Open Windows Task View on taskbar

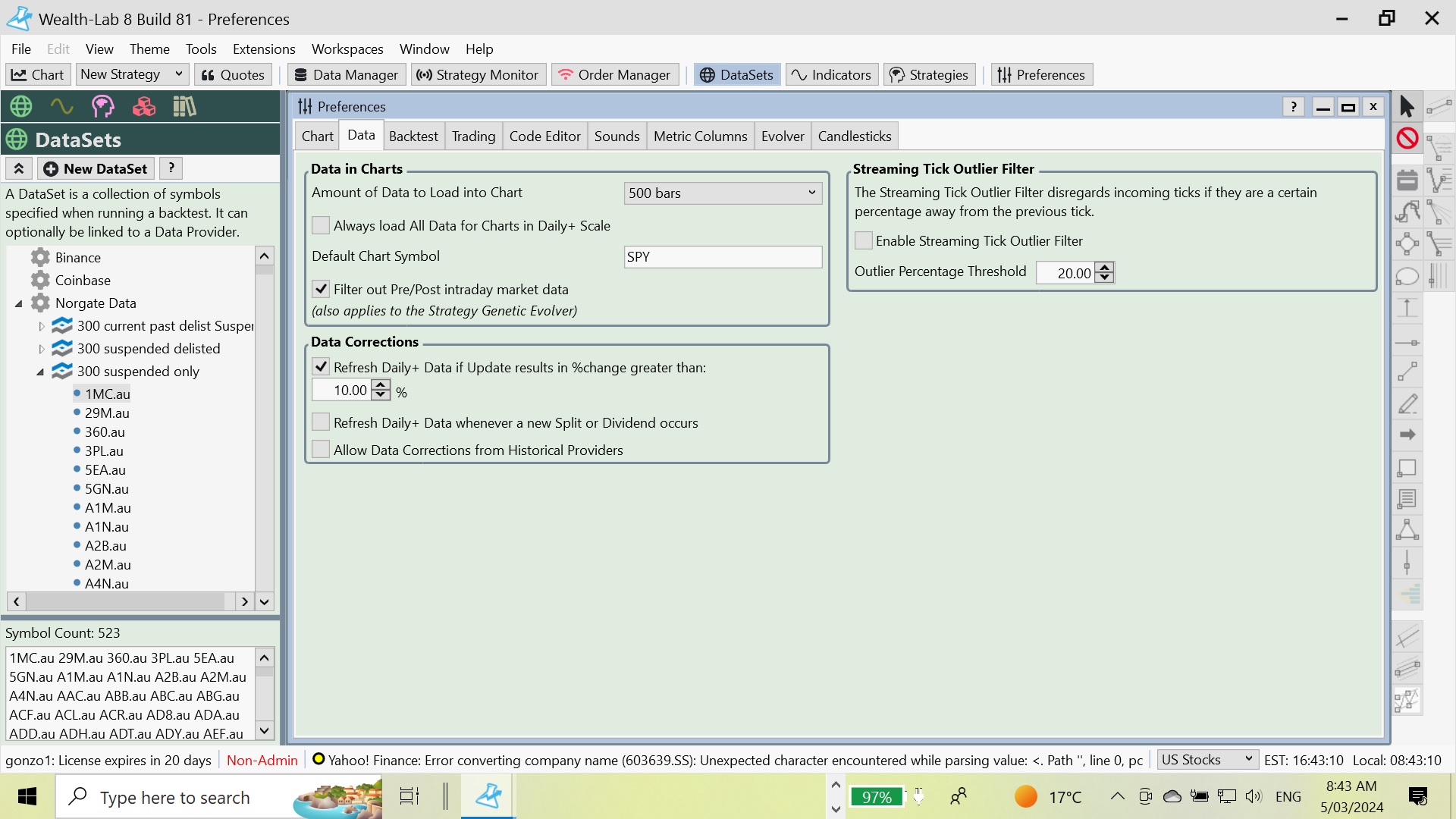(409, 796)
